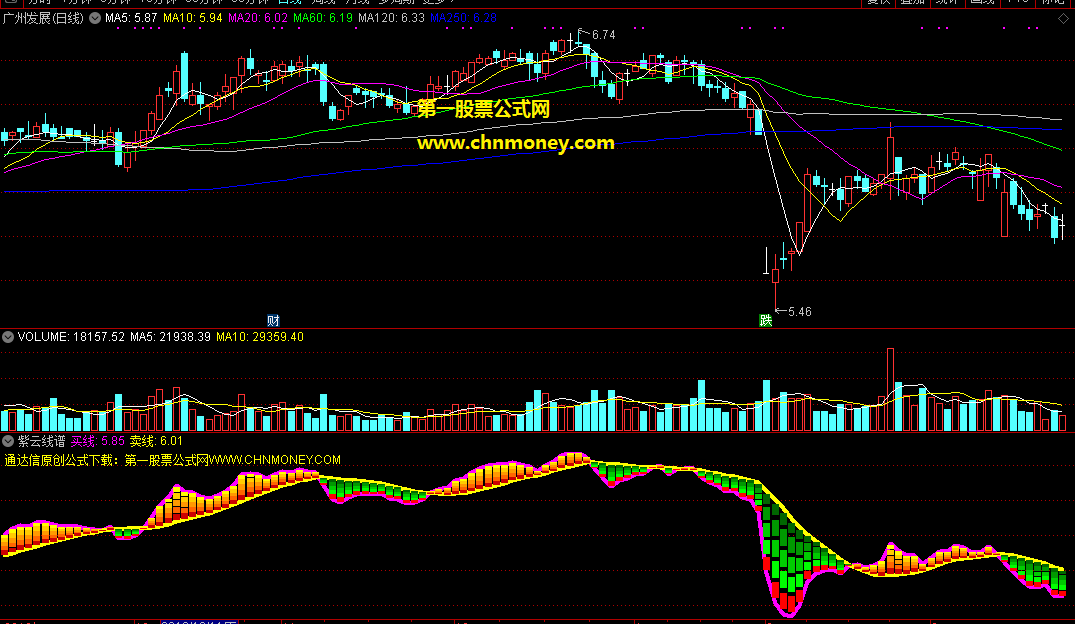1075x624 pixels.
Task: Select the 广州发展(日线) stock title
Action: point(43,19)
